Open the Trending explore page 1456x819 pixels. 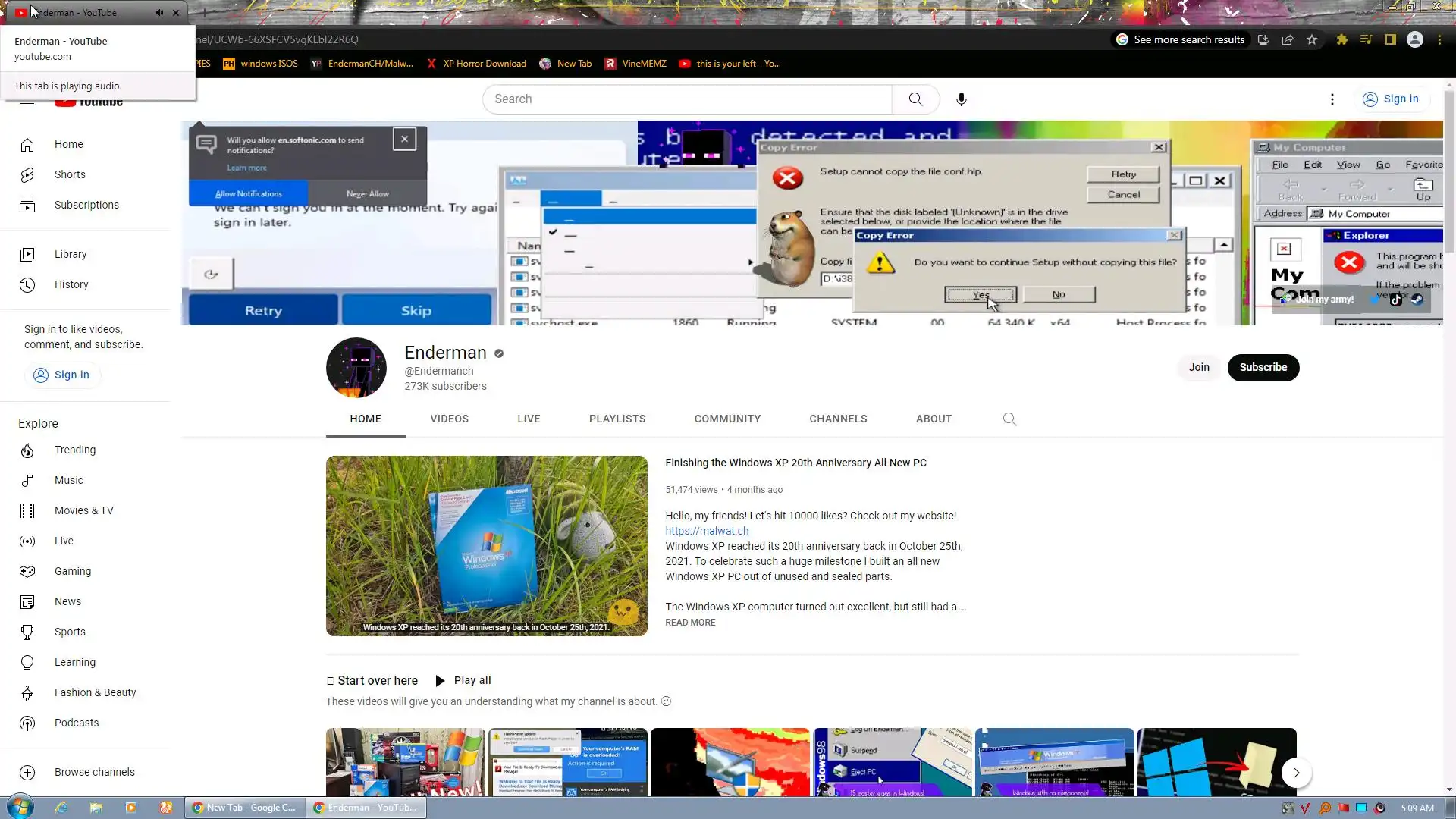click(x=75, y=450)
